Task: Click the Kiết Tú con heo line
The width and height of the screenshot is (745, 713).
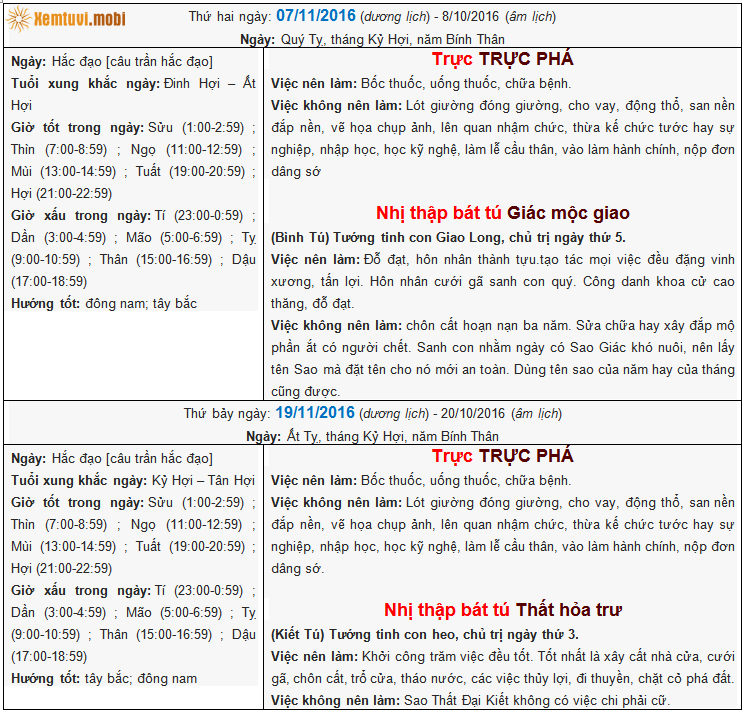Action: [424, 634]
